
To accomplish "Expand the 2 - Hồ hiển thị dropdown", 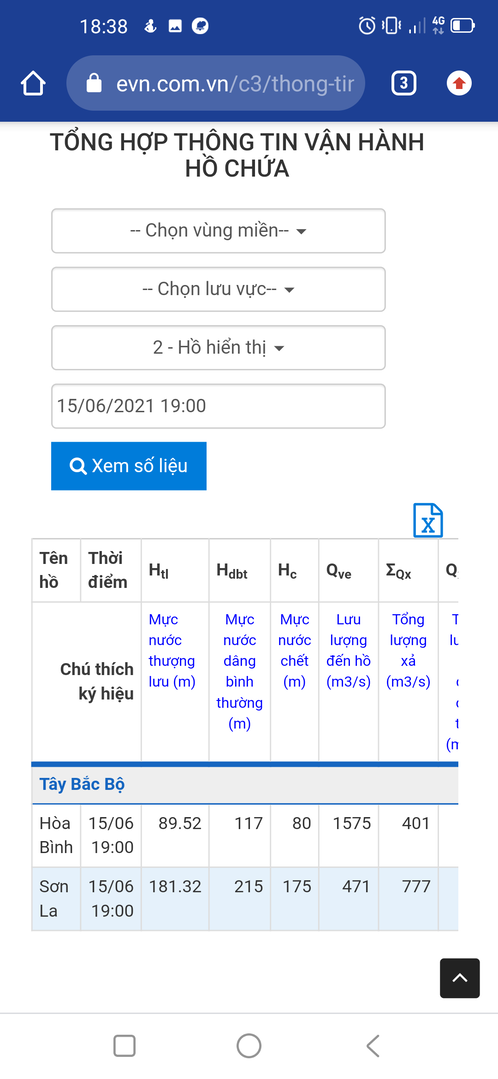I will tap(218, 348).
